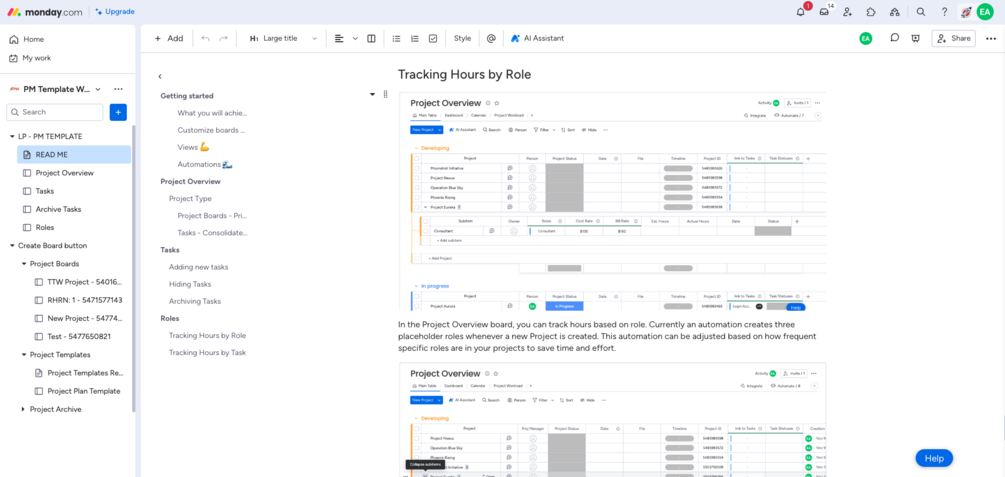
Task: Click the question mark help icon
Action: tap(944, 12)
